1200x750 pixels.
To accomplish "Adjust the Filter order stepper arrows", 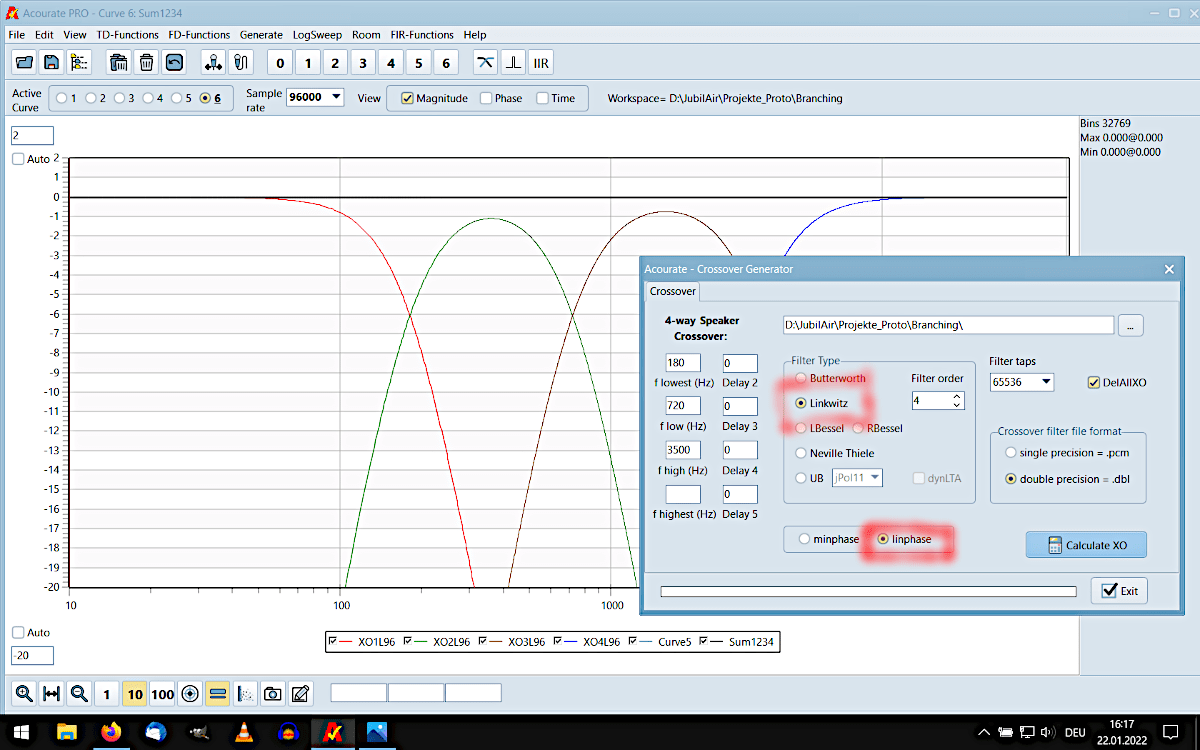I will click(x=957, y=400).
